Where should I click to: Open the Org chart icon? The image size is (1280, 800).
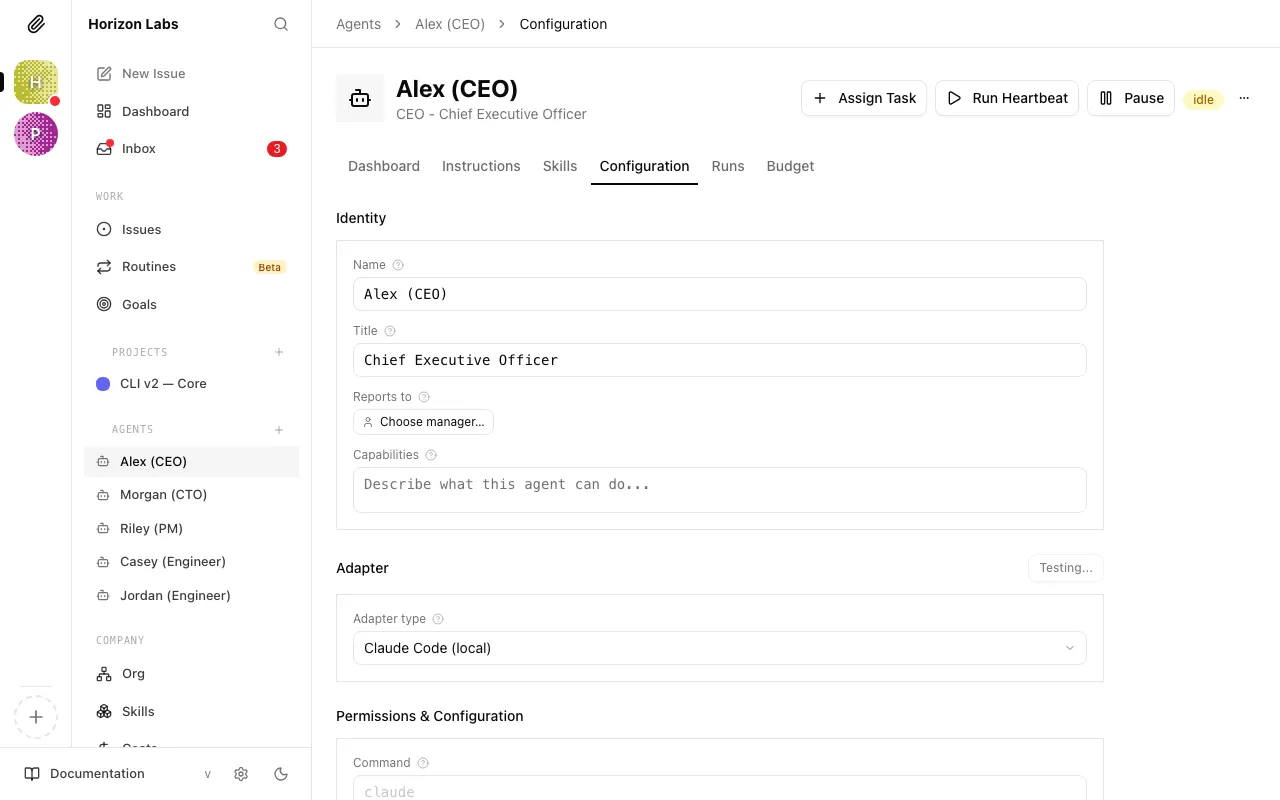tap(104, 674)
